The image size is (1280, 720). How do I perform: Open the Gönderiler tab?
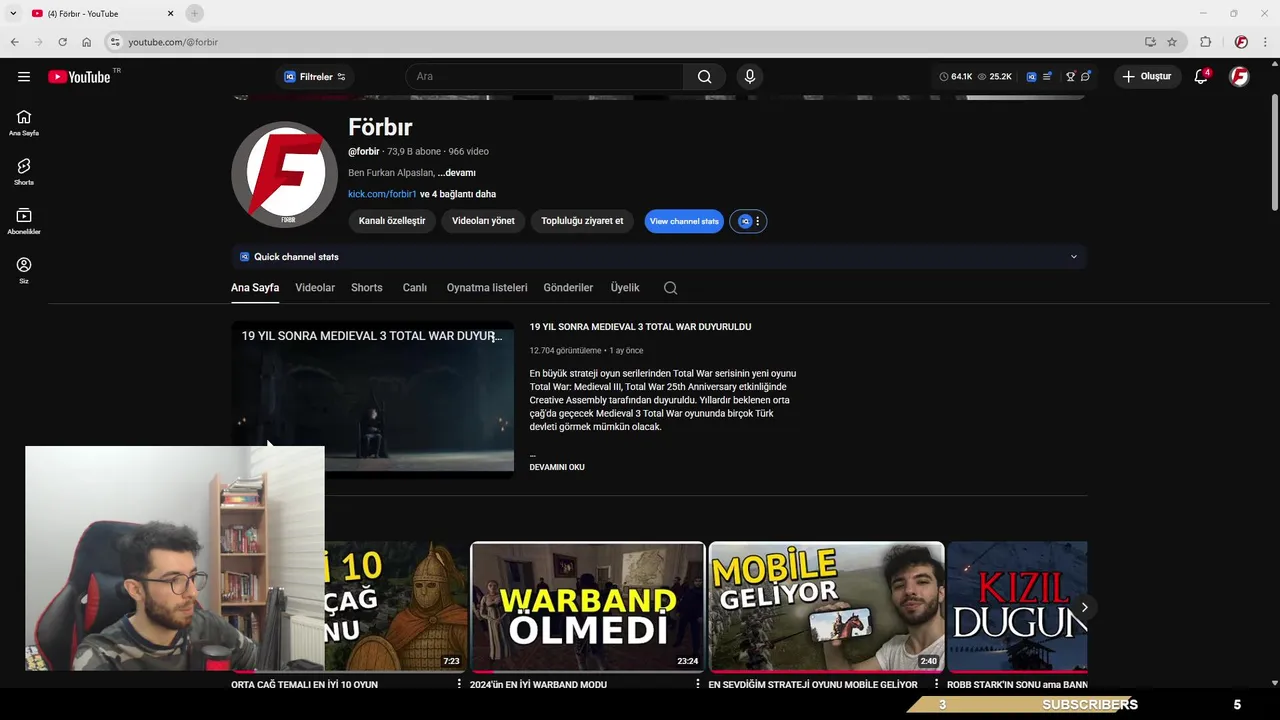tap(568, 288)
